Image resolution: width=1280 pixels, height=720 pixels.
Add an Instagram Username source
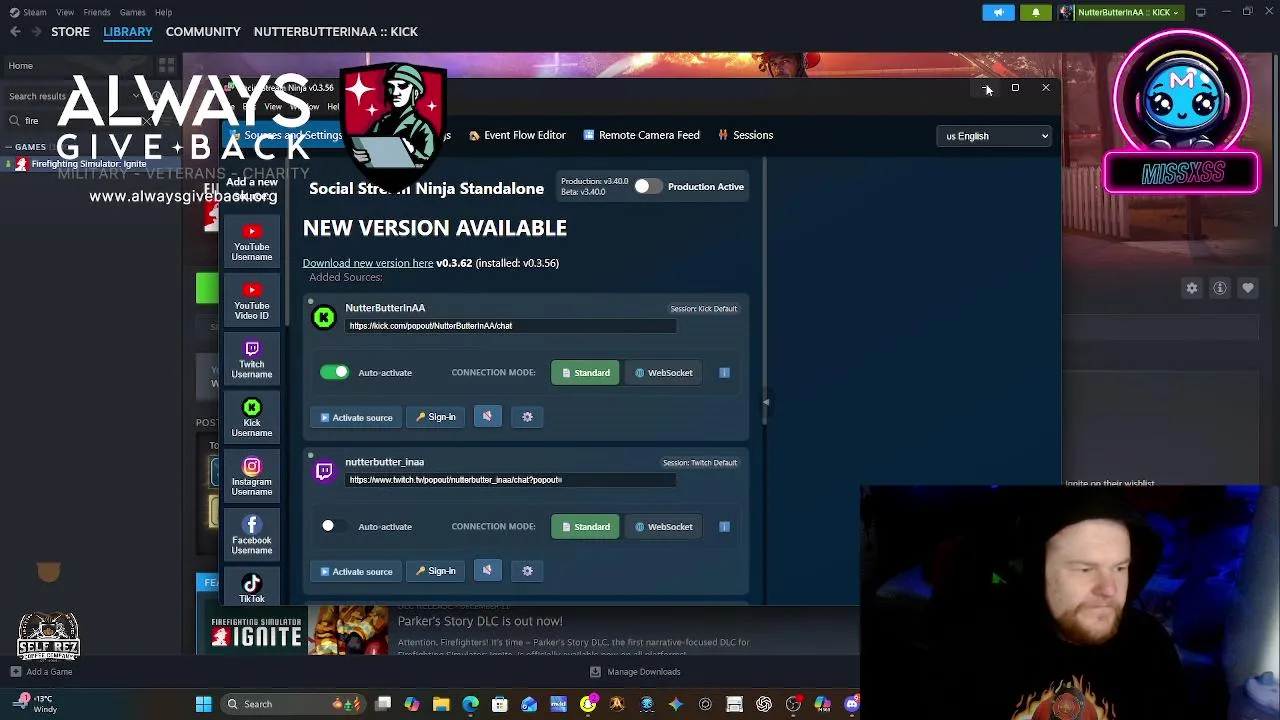(x=252, y=477)
